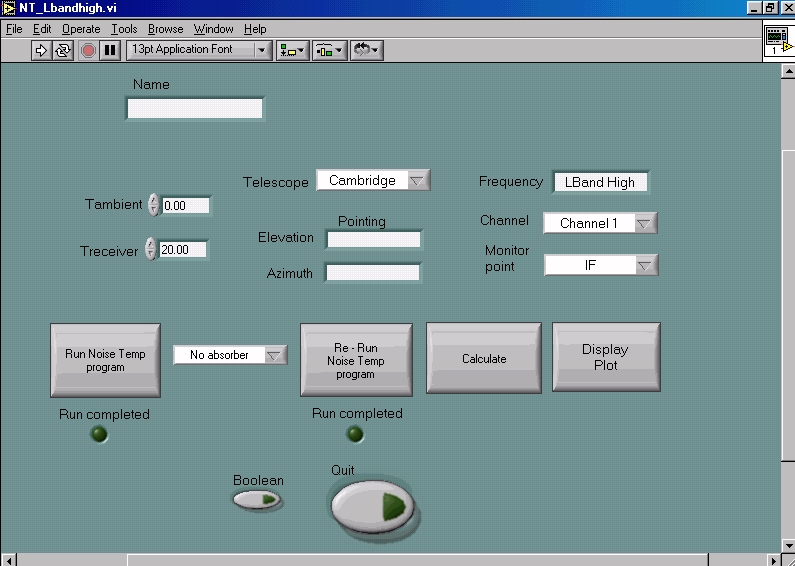Open the Align Objects toolbar menu

[x=293, y=50]
